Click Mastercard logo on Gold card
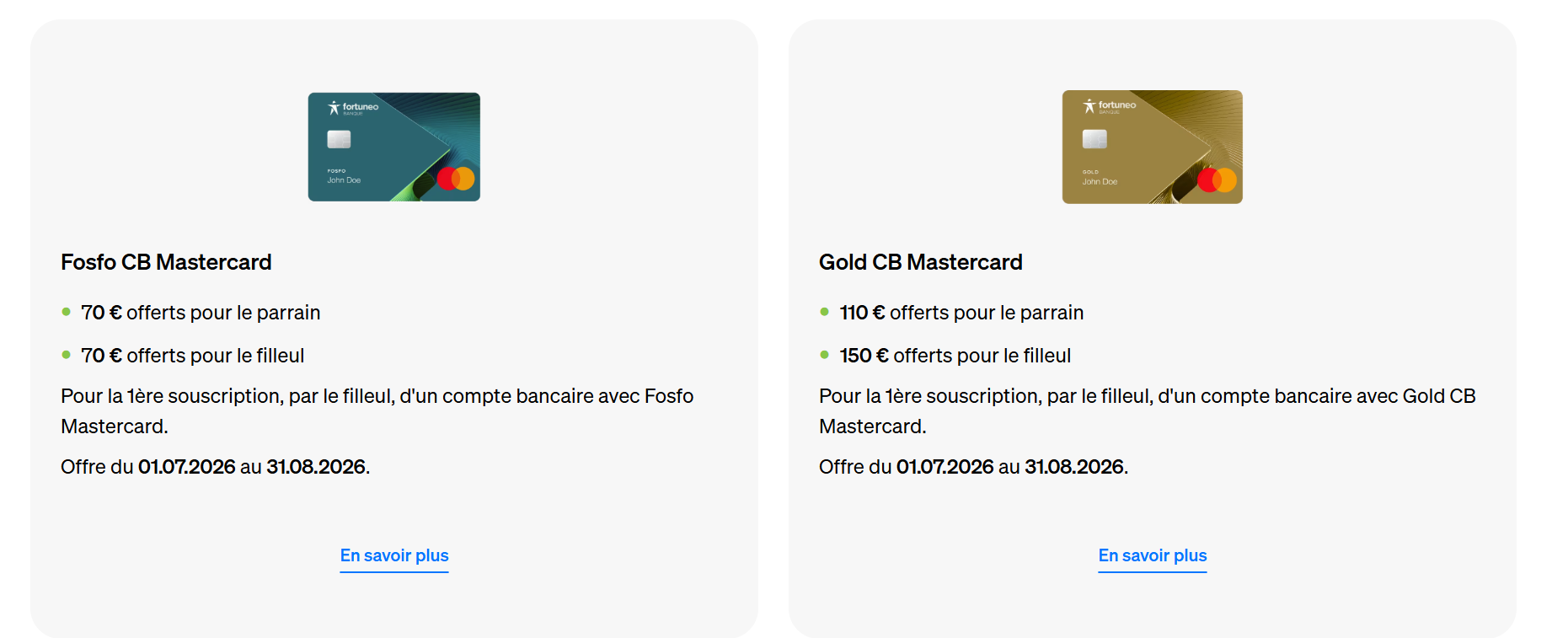The width and height of the screenshot is (1568, 638). click(x=1217, y=180)
